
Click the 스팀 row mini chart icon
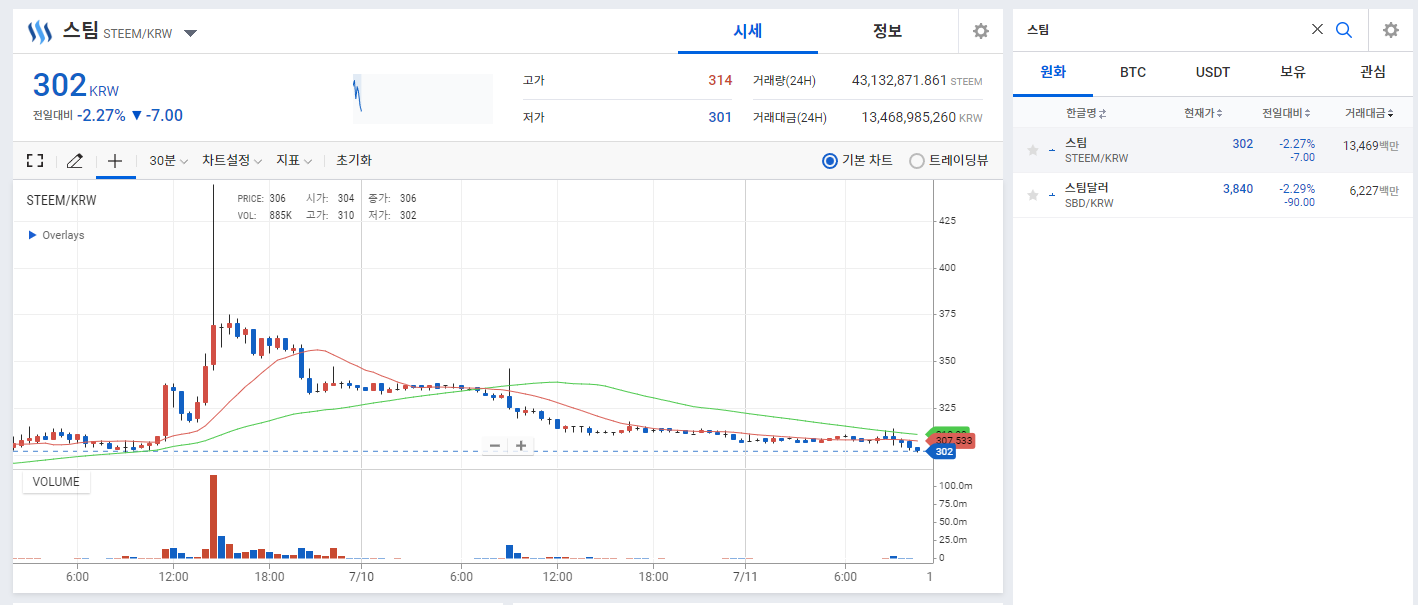coord(1052,150)
